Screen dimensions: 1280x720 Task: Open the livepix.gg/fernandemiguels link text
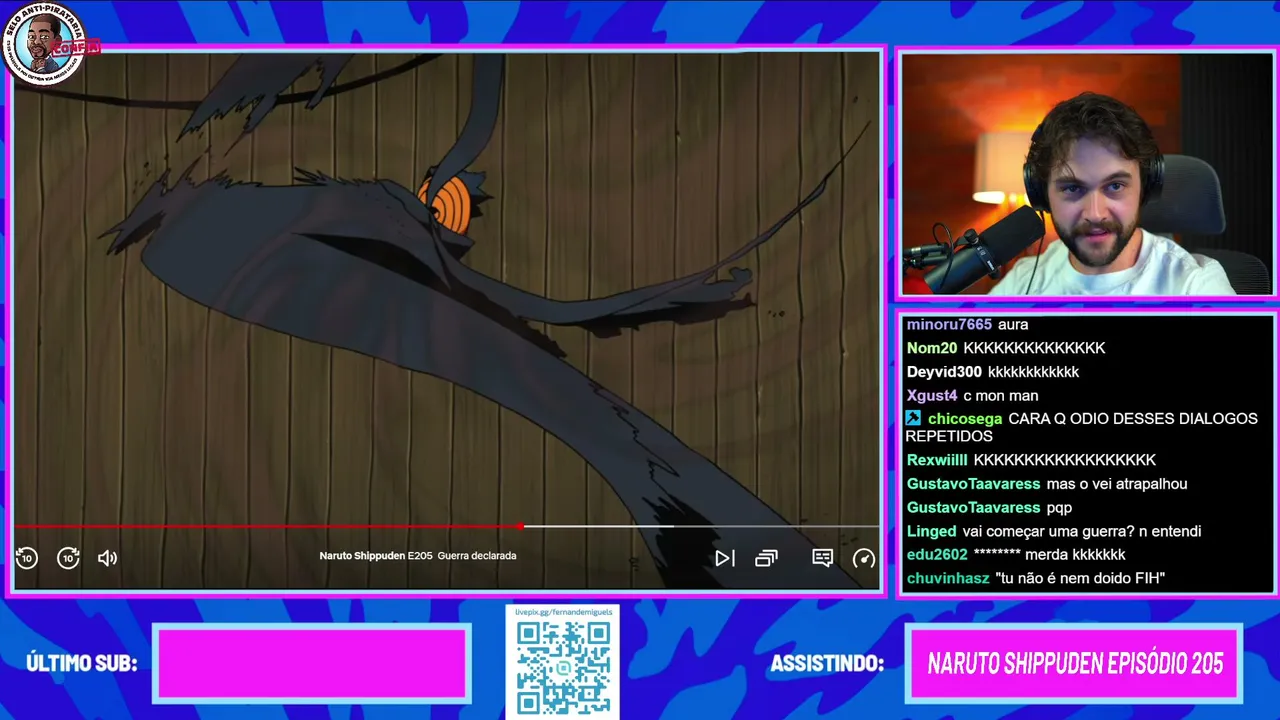pyautogui.click(x=562, y=611)
